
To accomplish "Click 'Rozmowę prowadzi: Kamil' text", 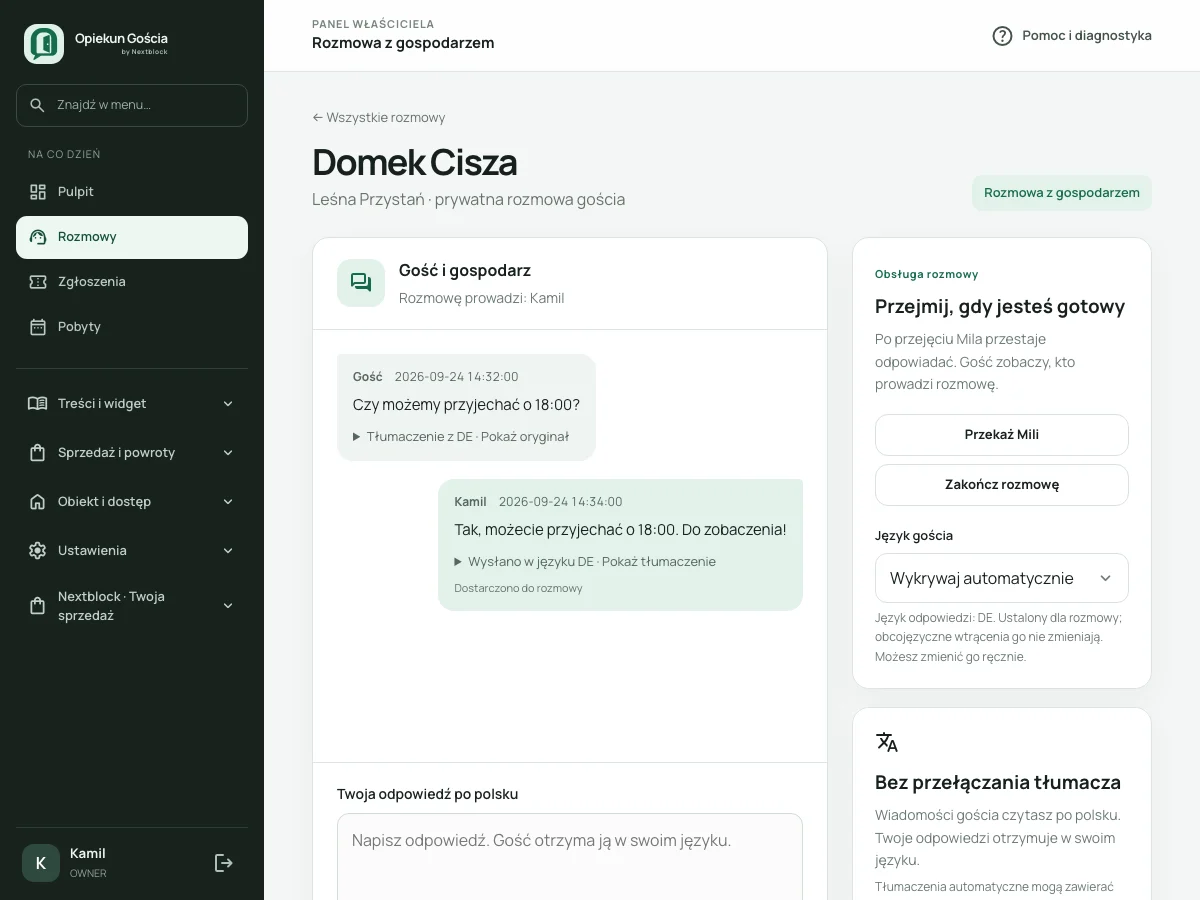I will click(x=482, y=298).
